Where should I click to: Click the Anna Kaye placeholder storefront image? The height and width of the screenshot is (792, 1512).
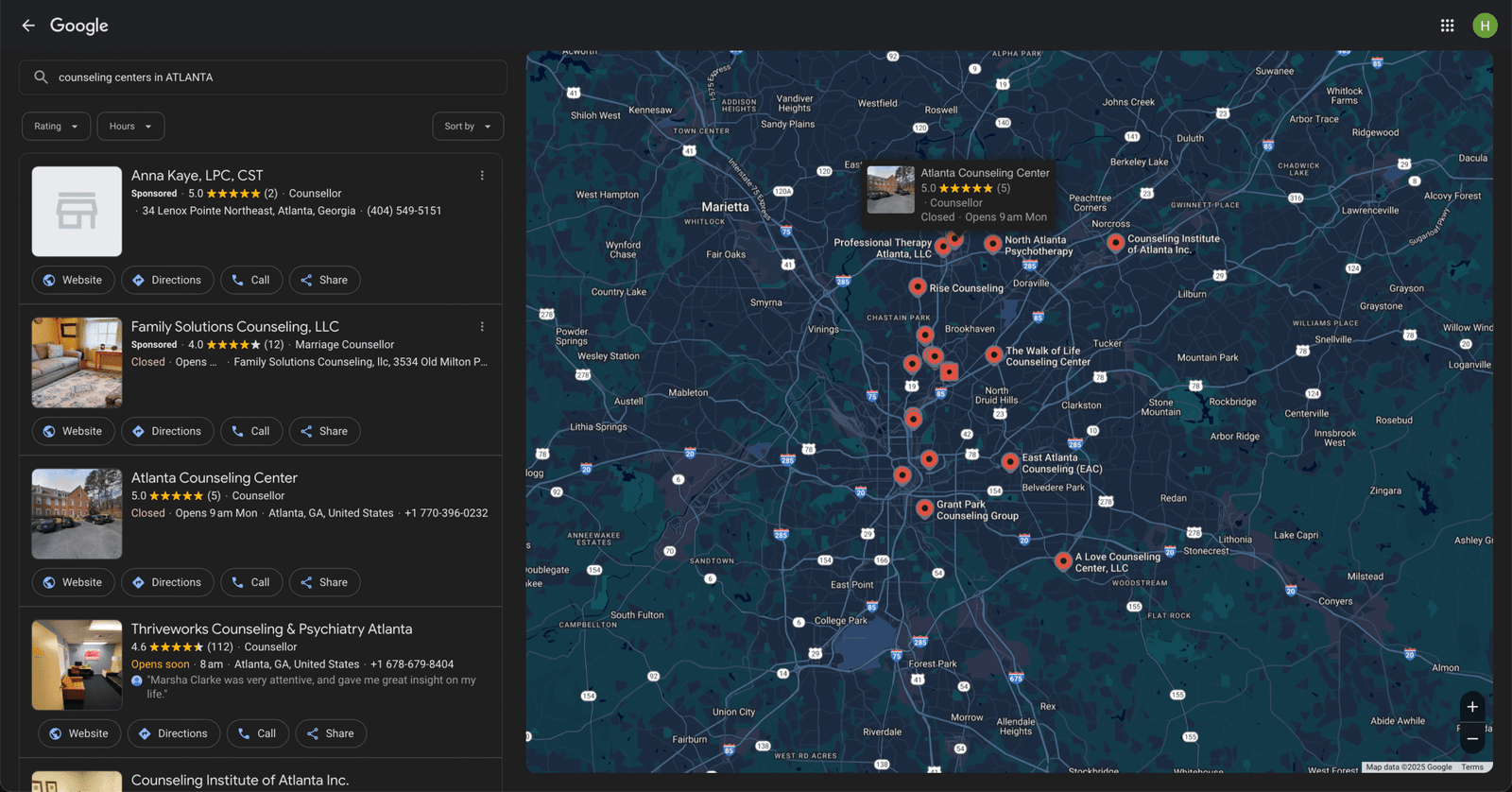pos(77,212)
